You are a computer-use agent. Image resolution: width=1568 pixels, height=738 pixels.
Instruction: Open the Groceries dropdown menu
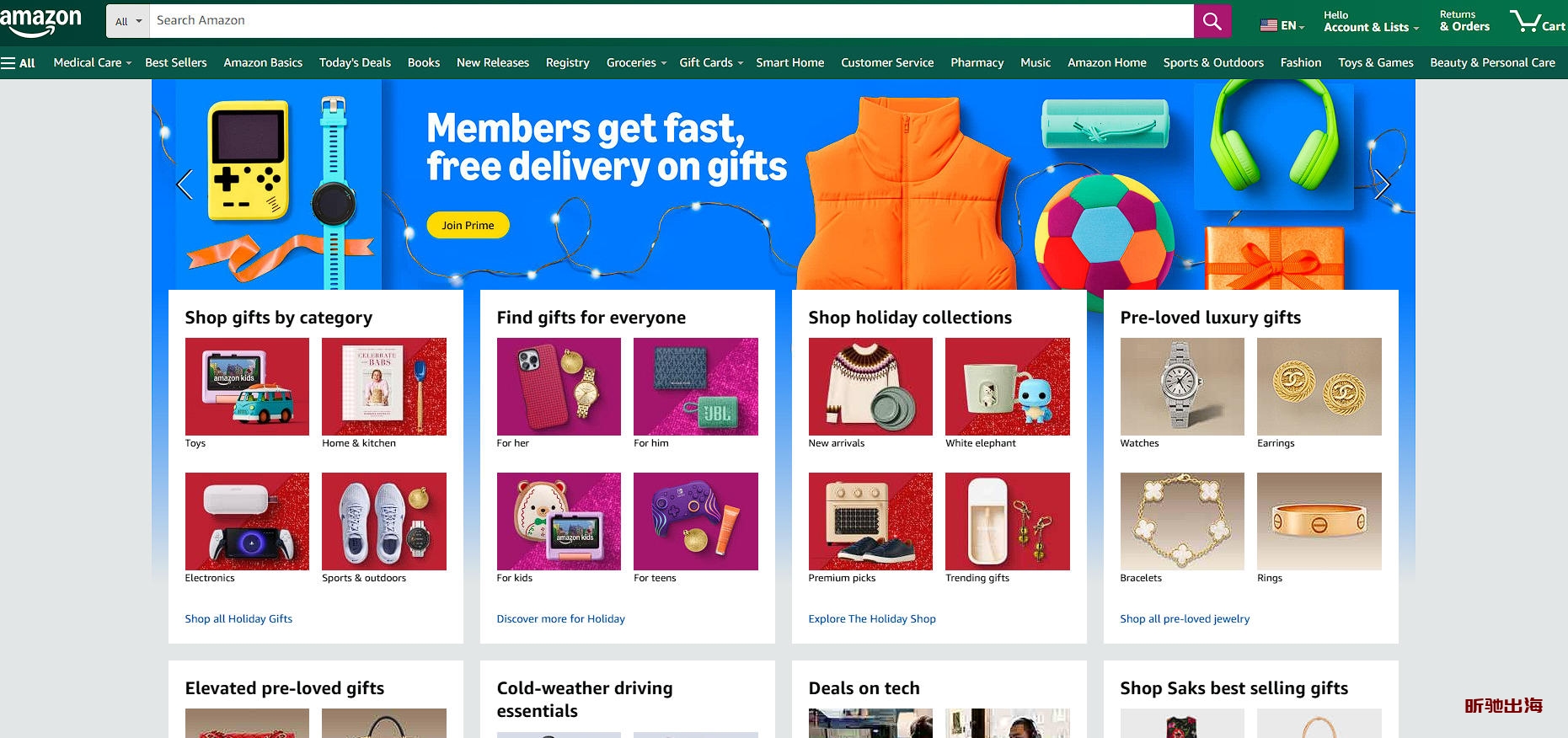click(x=636, y=62)
